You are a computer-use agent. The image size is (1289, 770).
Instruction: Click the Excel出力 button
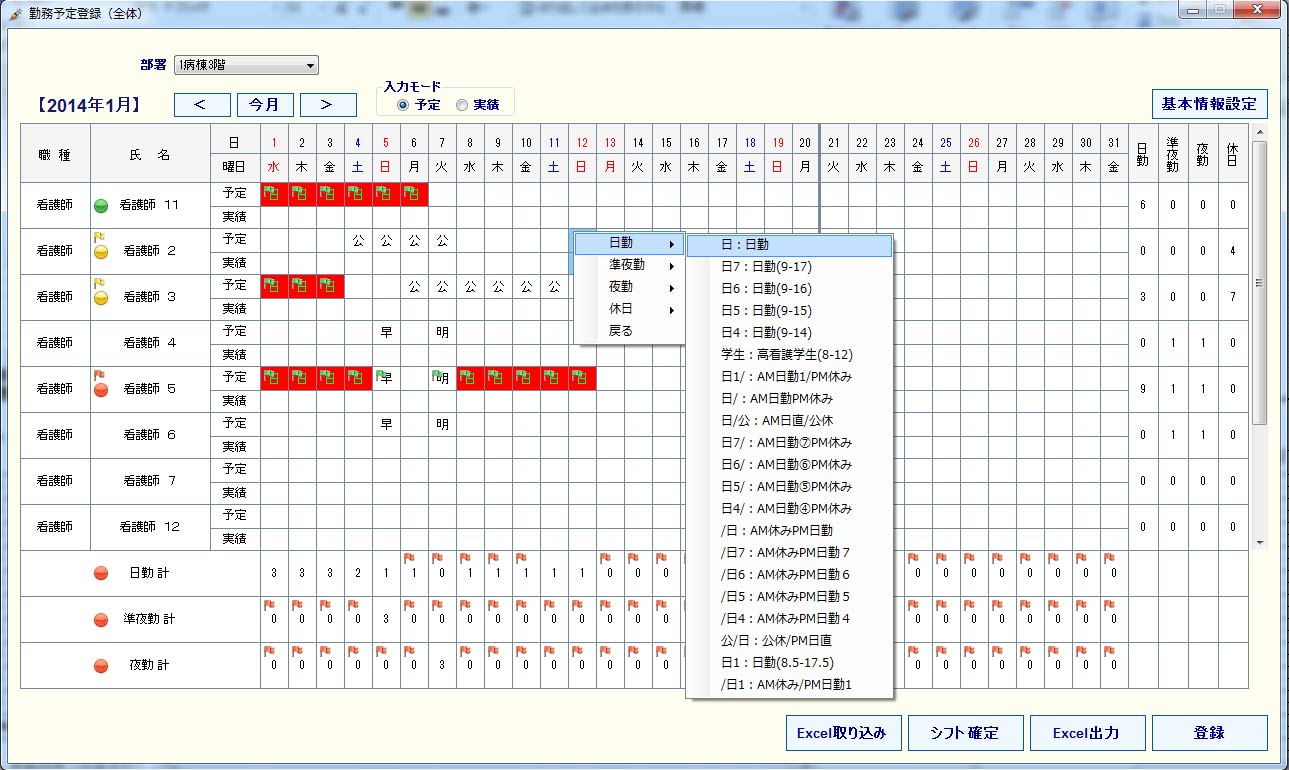point(1086,733)
